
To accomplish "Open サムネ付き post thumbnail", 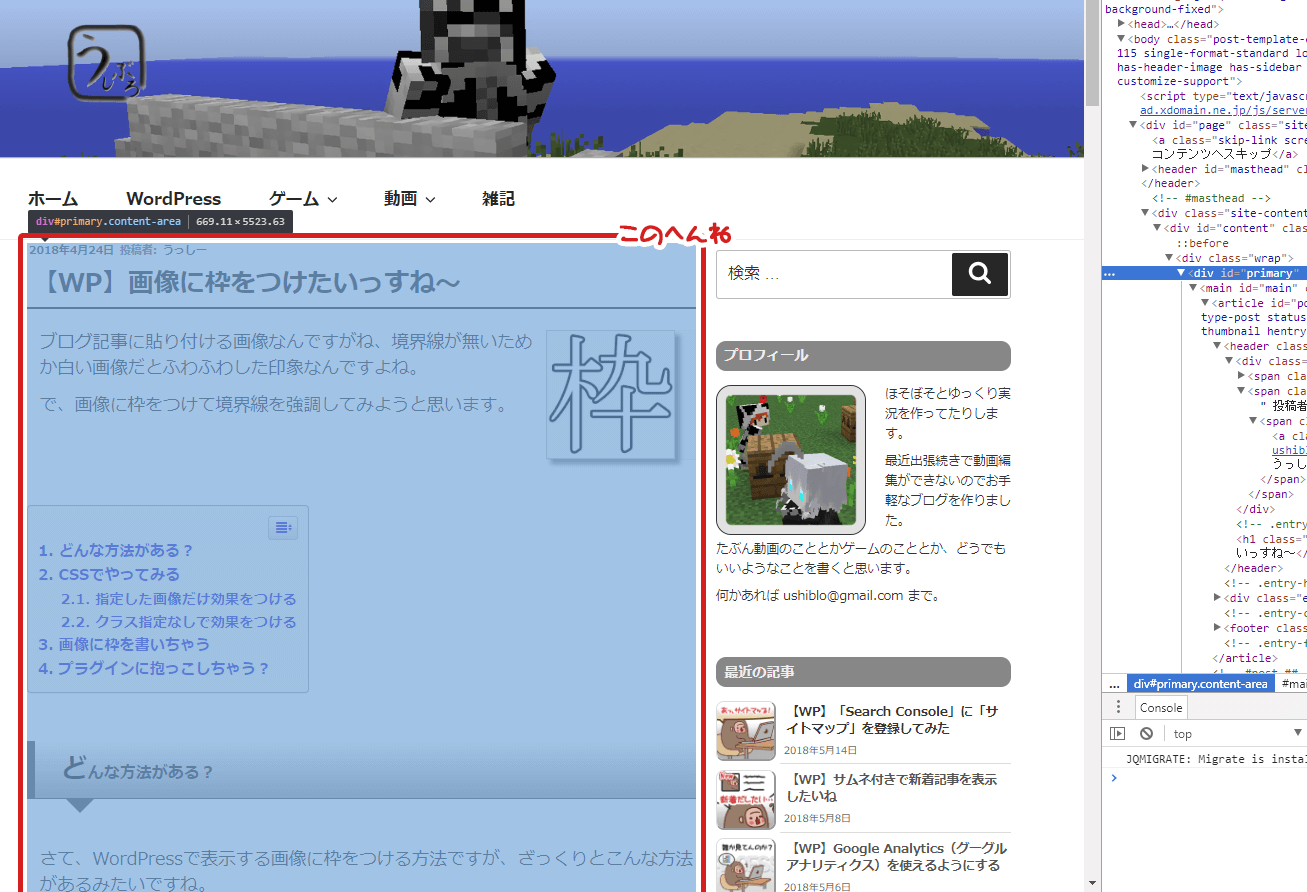I will point(746,799).
